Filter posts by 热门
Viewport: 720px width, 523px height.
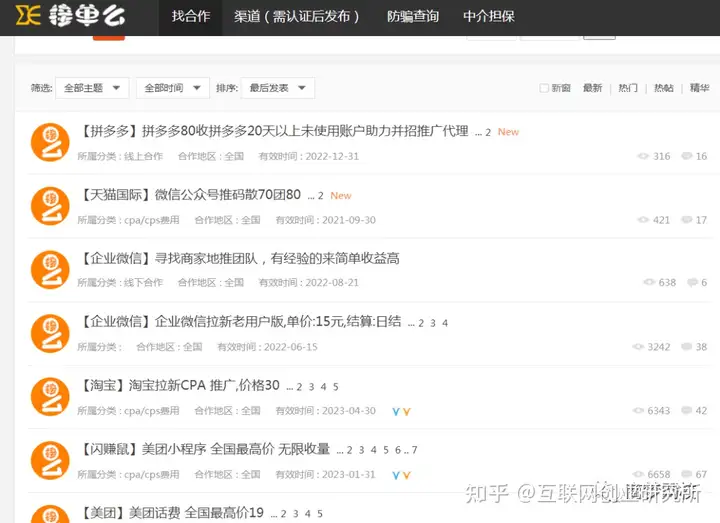(628, 88)
